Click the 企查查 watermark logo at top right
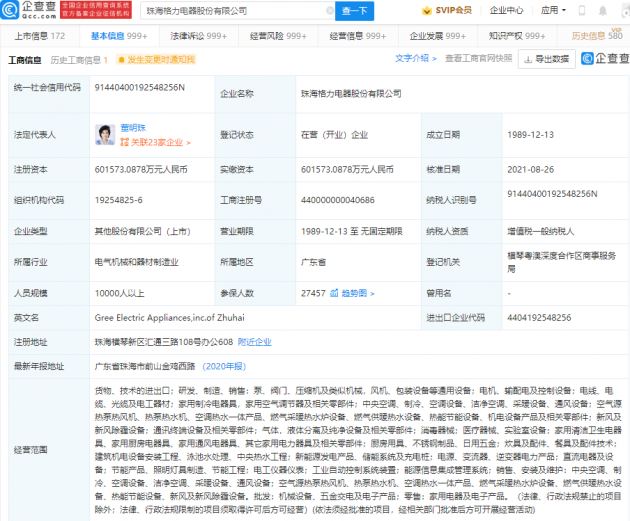Viewport: 630px width, 521px height. [600, 59]
